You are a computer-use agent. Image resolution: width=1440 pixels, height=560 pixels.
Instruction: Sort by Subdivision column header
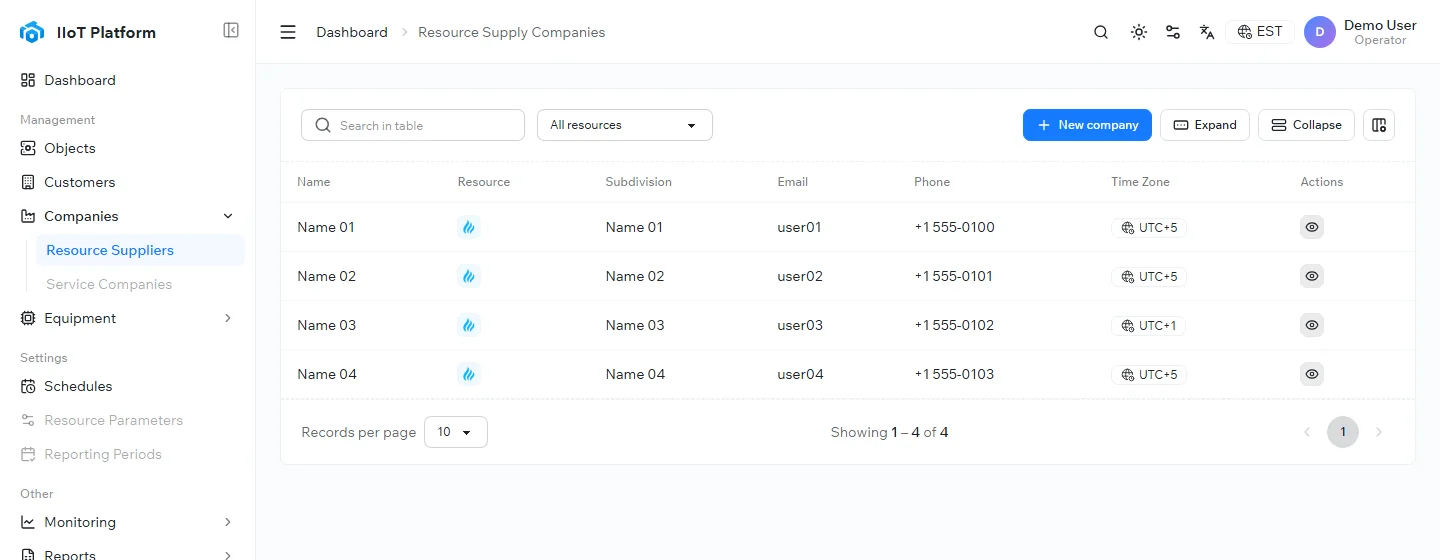click(639, 182)
